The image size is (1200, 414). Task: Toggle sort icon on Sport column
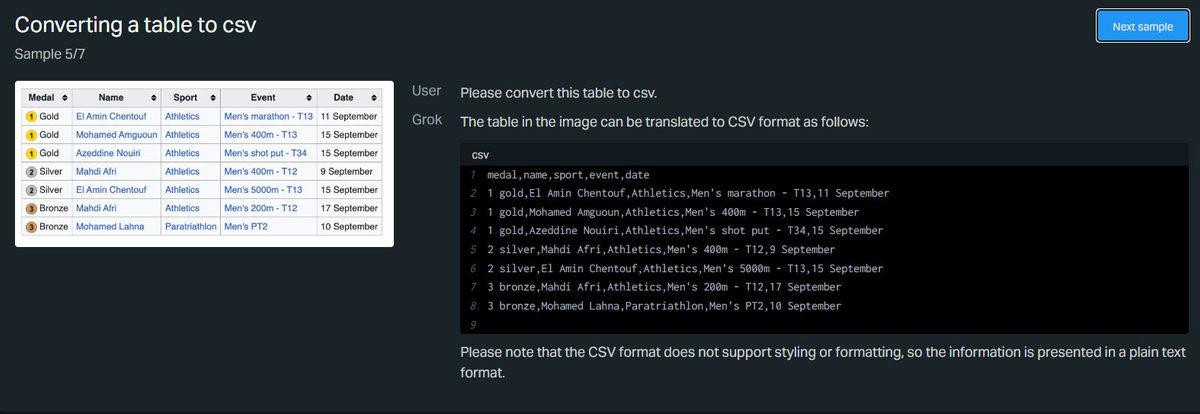click(x=212, y=98)
